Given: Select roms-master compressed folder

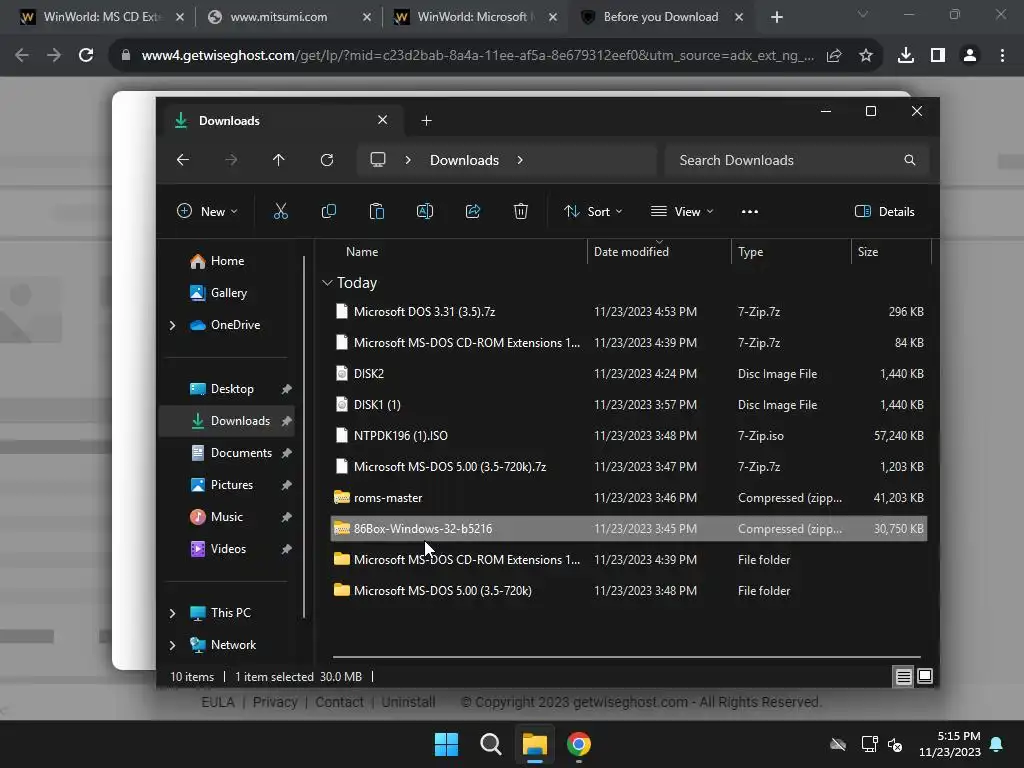Looking at the screenshot, I should (x=629, y=498).
